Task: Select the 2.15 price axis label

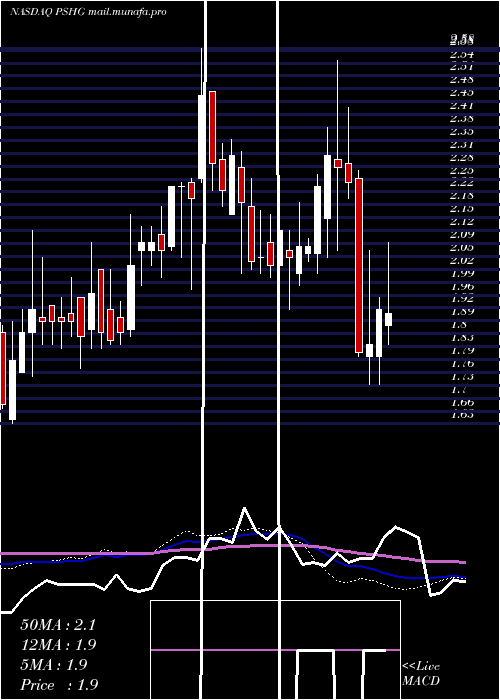Action: (462, 208)
